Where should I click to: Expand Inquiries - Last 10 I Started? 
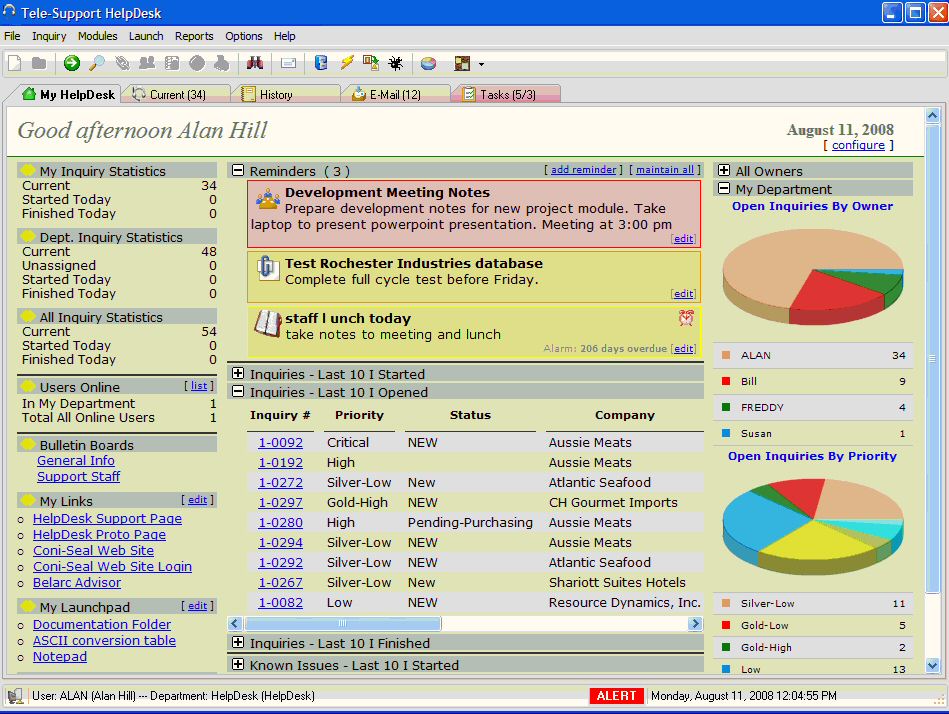238,373
